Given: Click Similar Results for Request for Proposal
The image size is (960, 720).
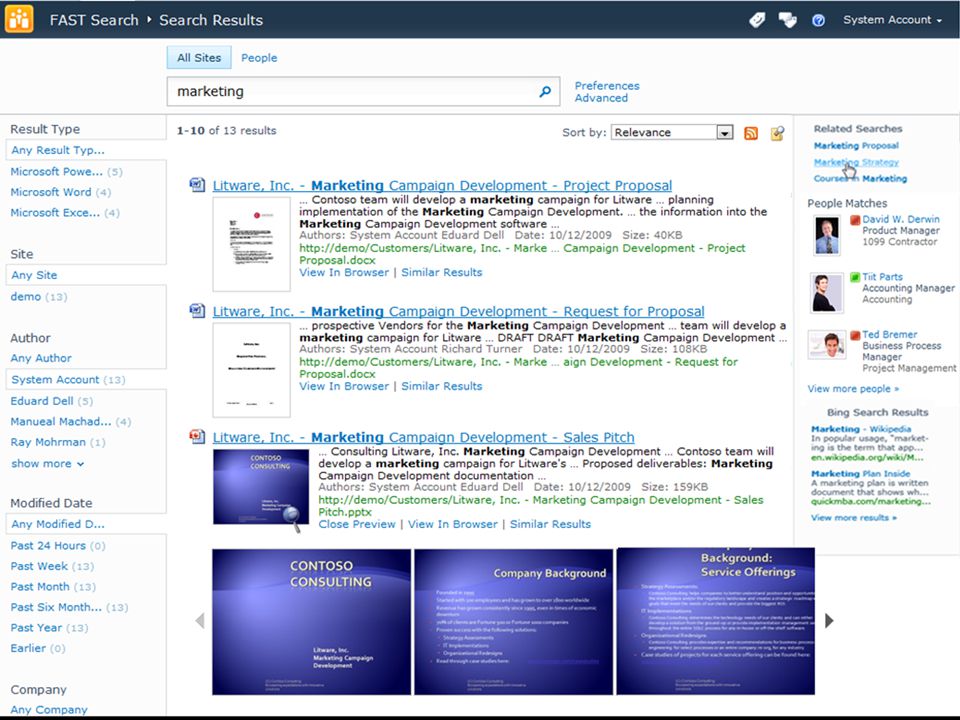Looking at the screenshot, I should pos(441,386).
